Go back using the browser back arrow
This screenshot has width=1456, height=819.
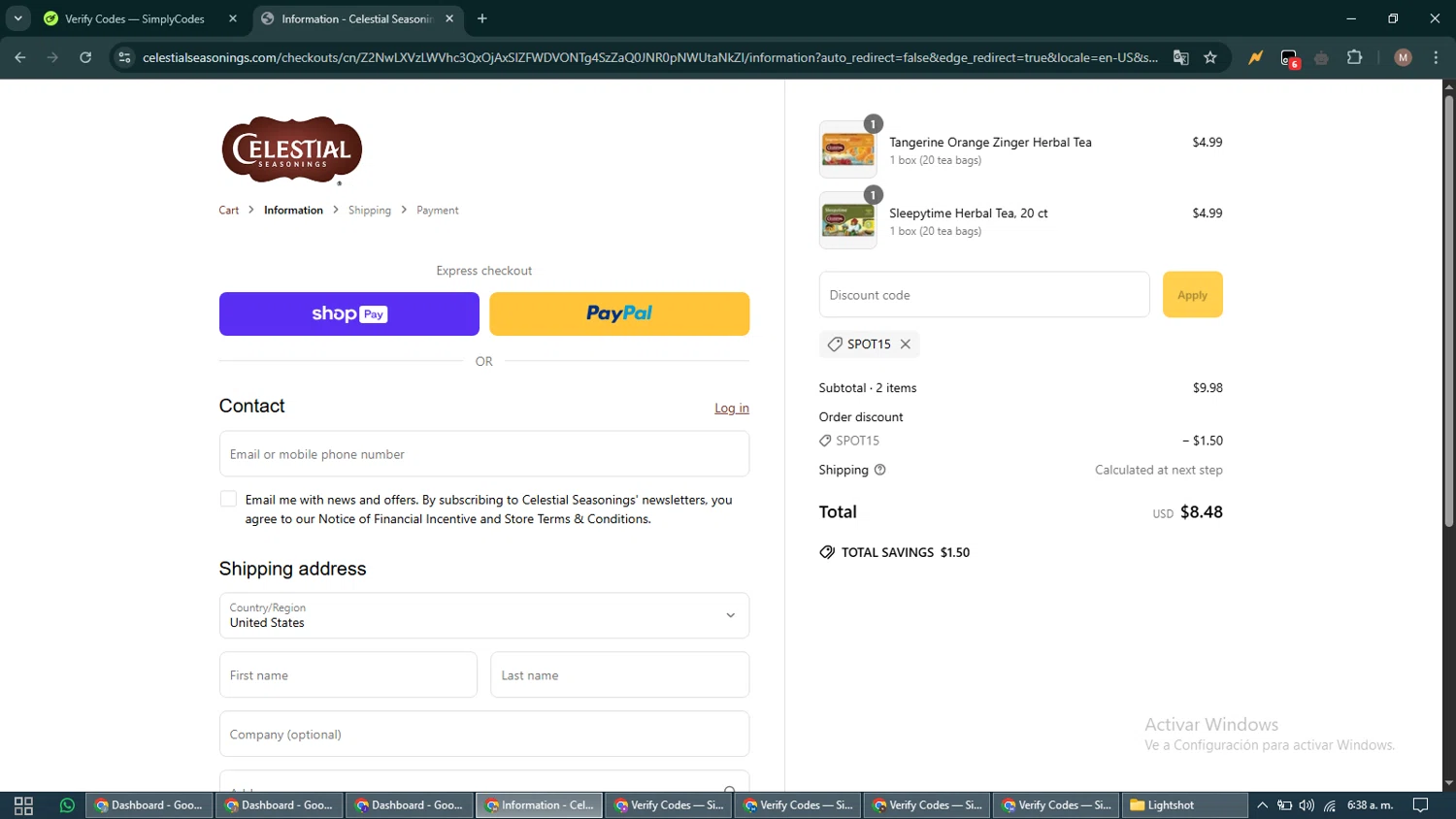[20, 57]
